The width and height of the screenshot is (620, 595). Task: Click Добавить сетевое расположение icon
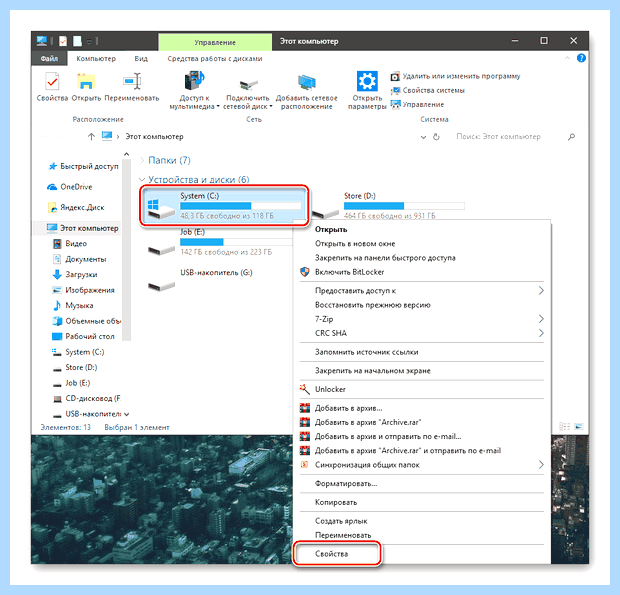[306, 91]
